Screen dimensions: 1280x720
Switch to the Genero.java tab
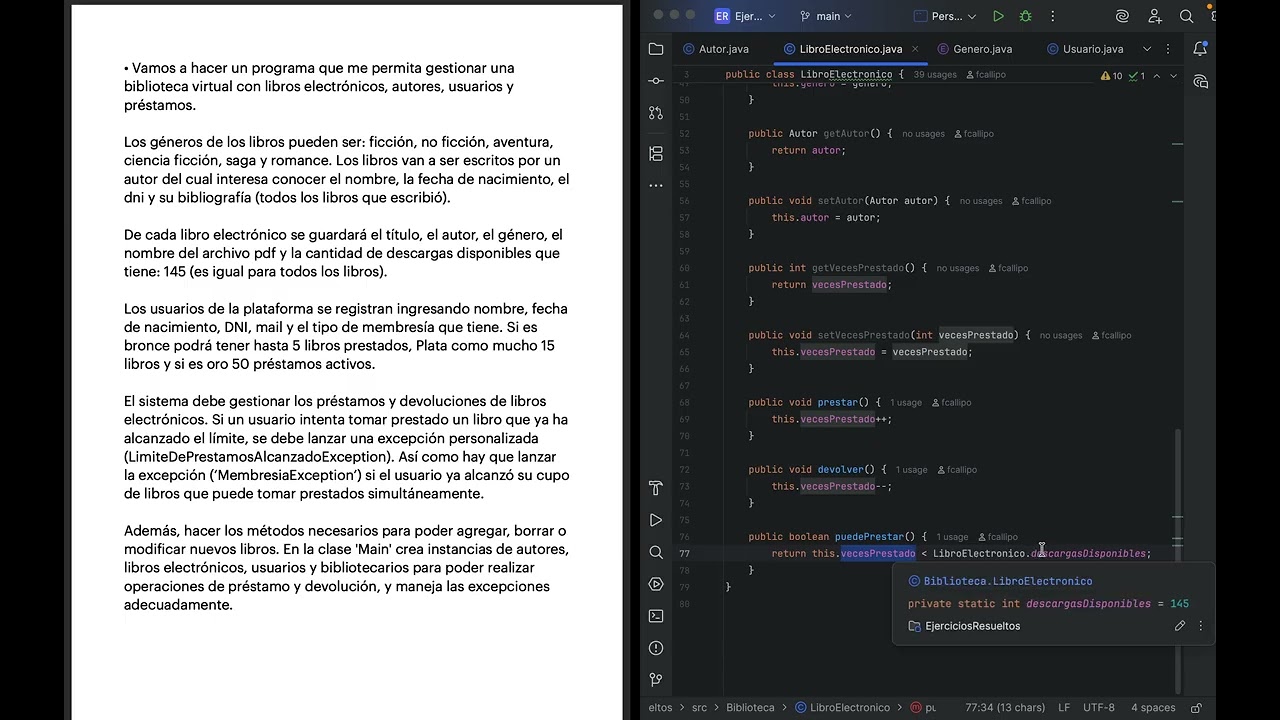[974, 49]
